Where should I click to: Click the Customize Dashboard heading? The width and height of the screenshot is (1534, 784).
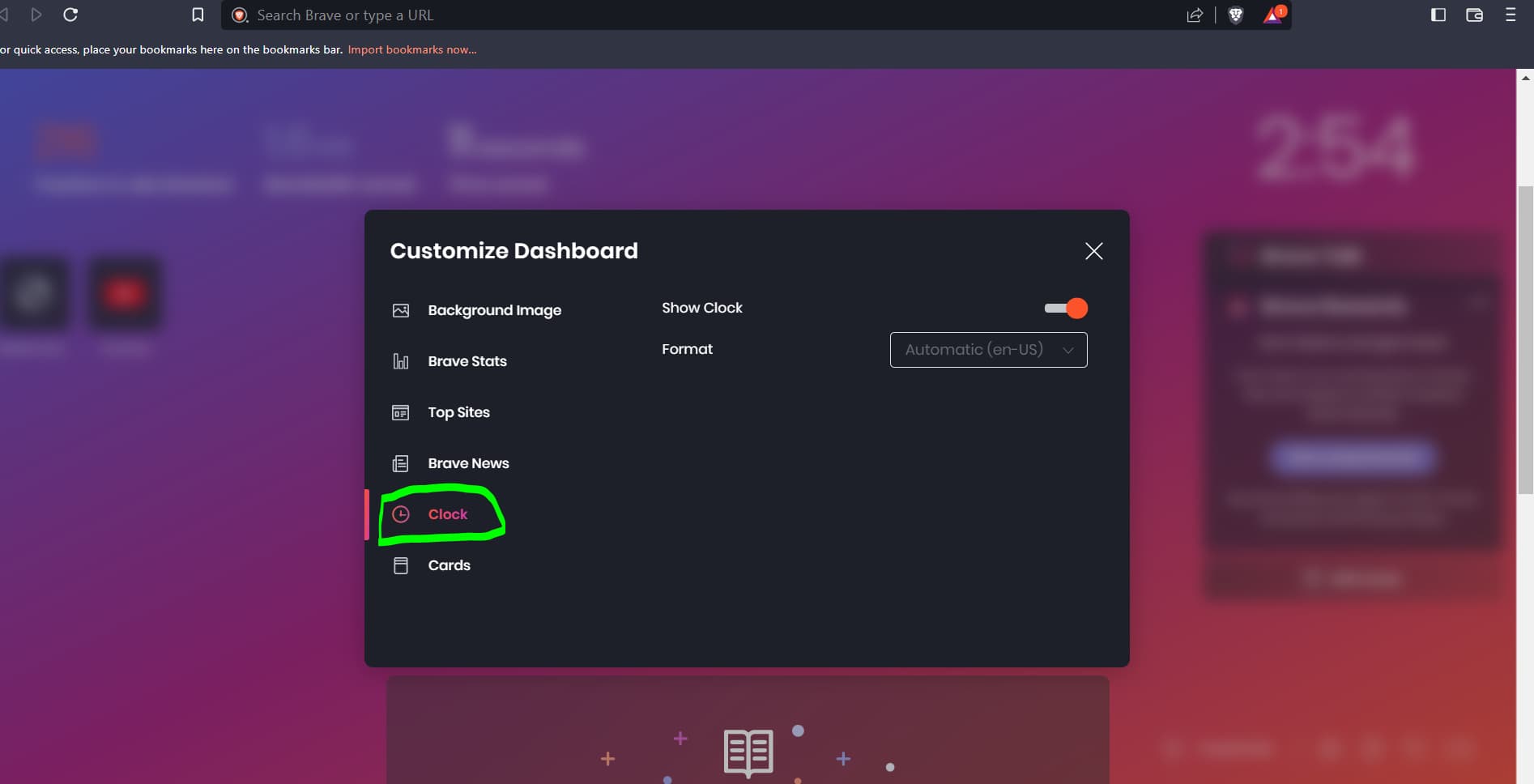pos(513,251)
